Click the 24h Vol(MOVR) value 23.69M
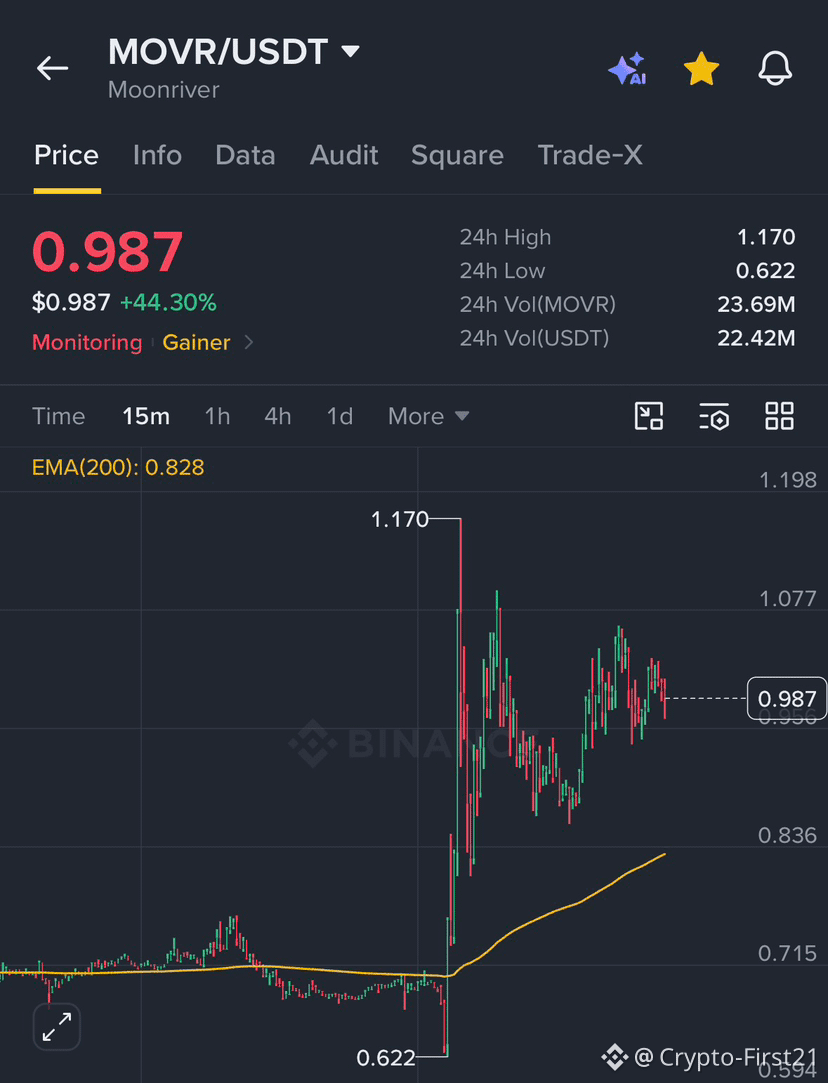 756,305
